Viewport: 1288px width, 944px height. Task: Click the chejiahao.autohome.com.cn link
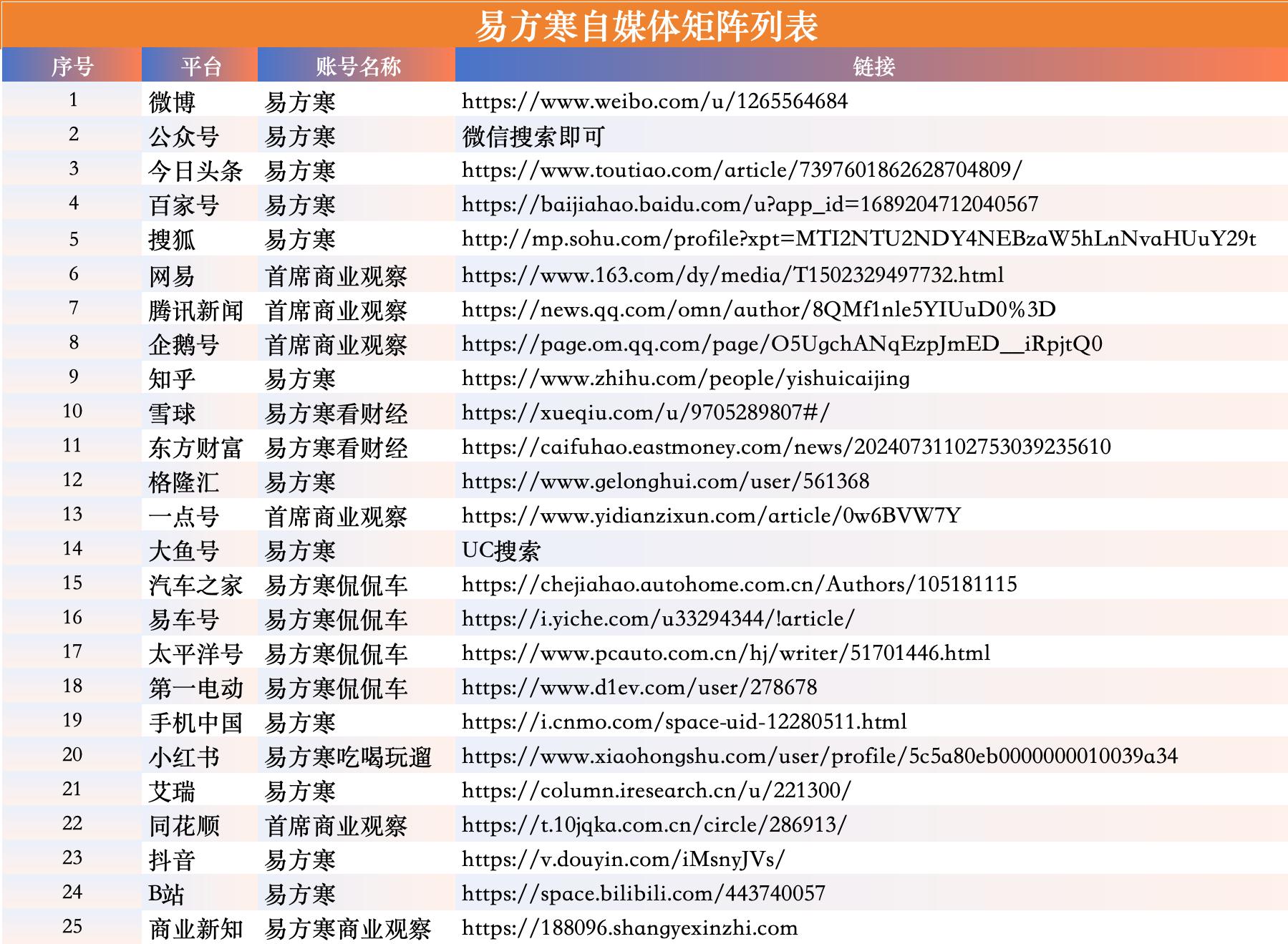click(739, 585)
